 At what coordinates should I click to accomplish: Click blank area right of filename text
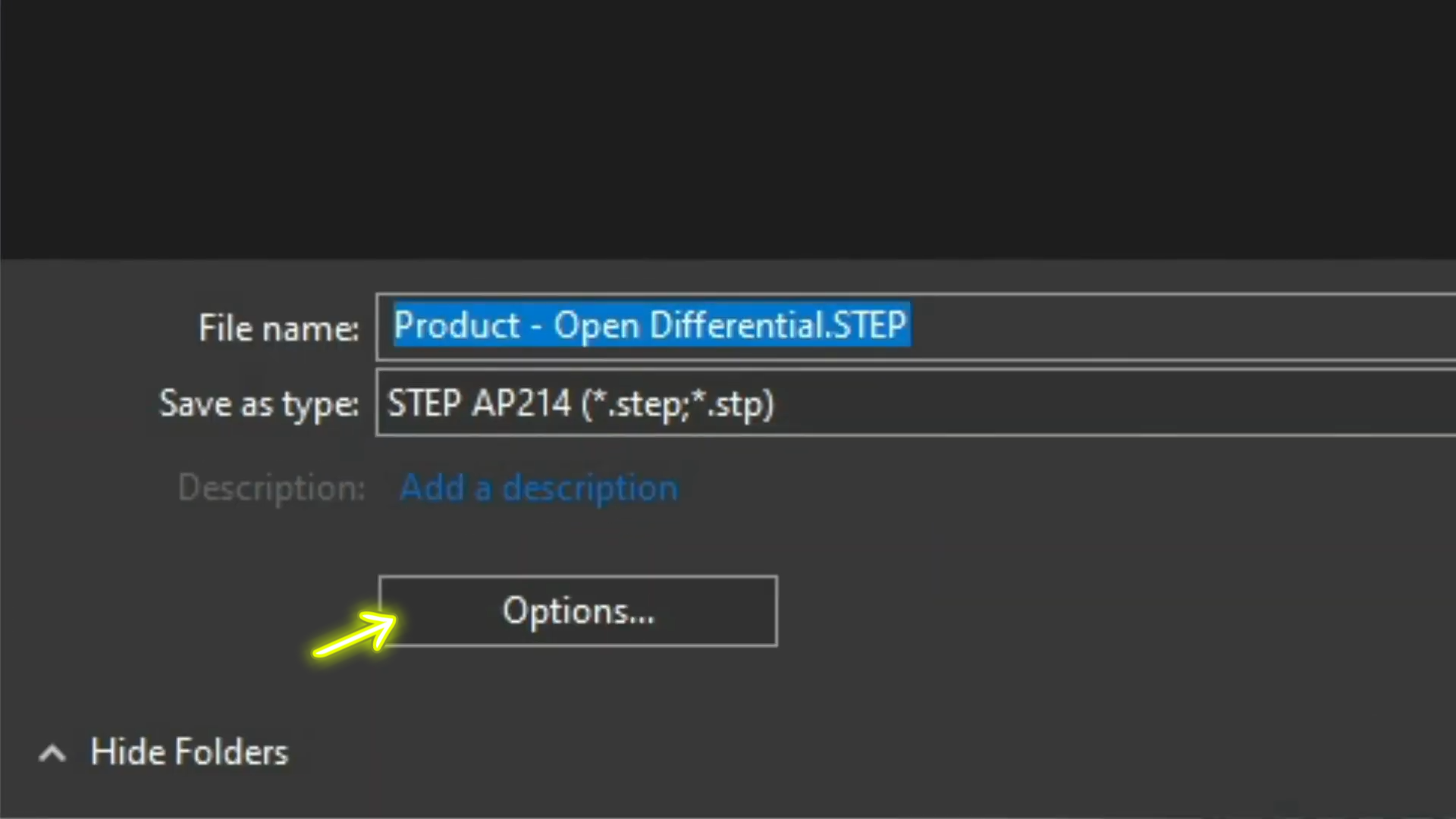(x=1183, y=327)
